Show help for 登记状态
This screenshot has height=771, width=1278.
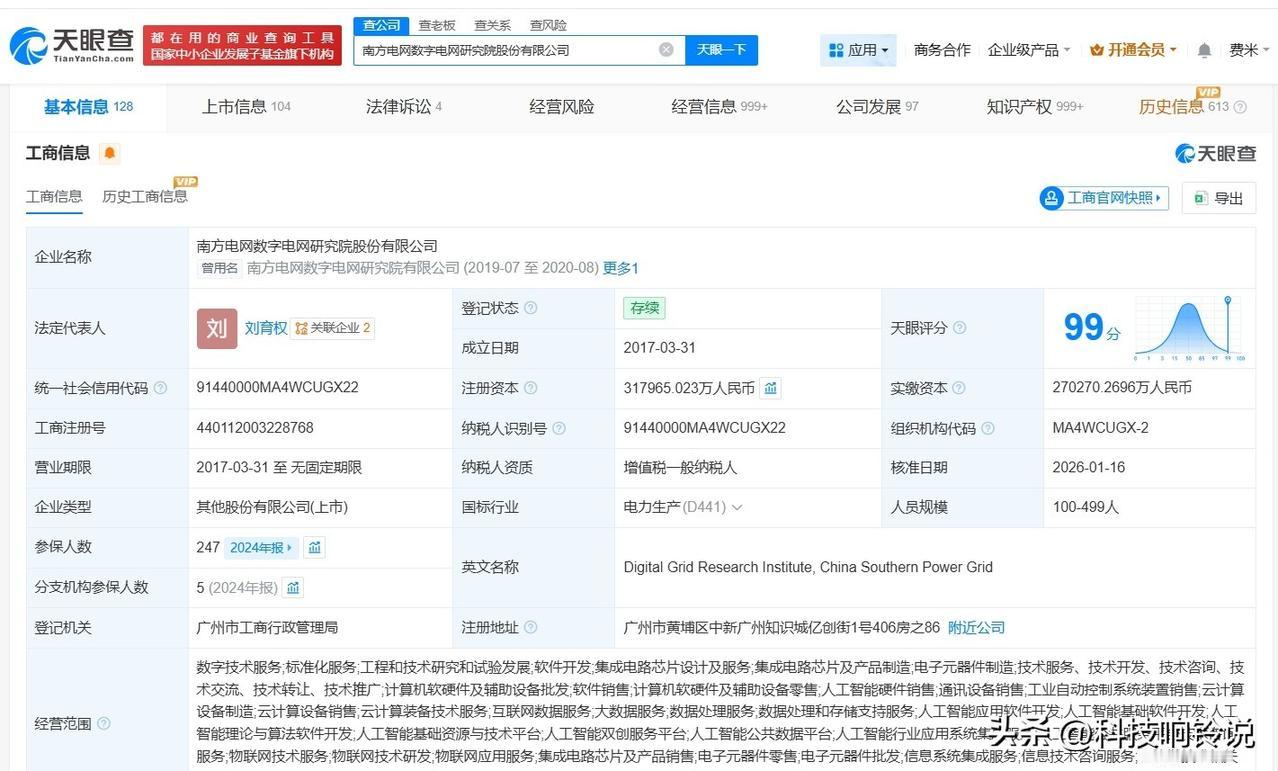531,308
